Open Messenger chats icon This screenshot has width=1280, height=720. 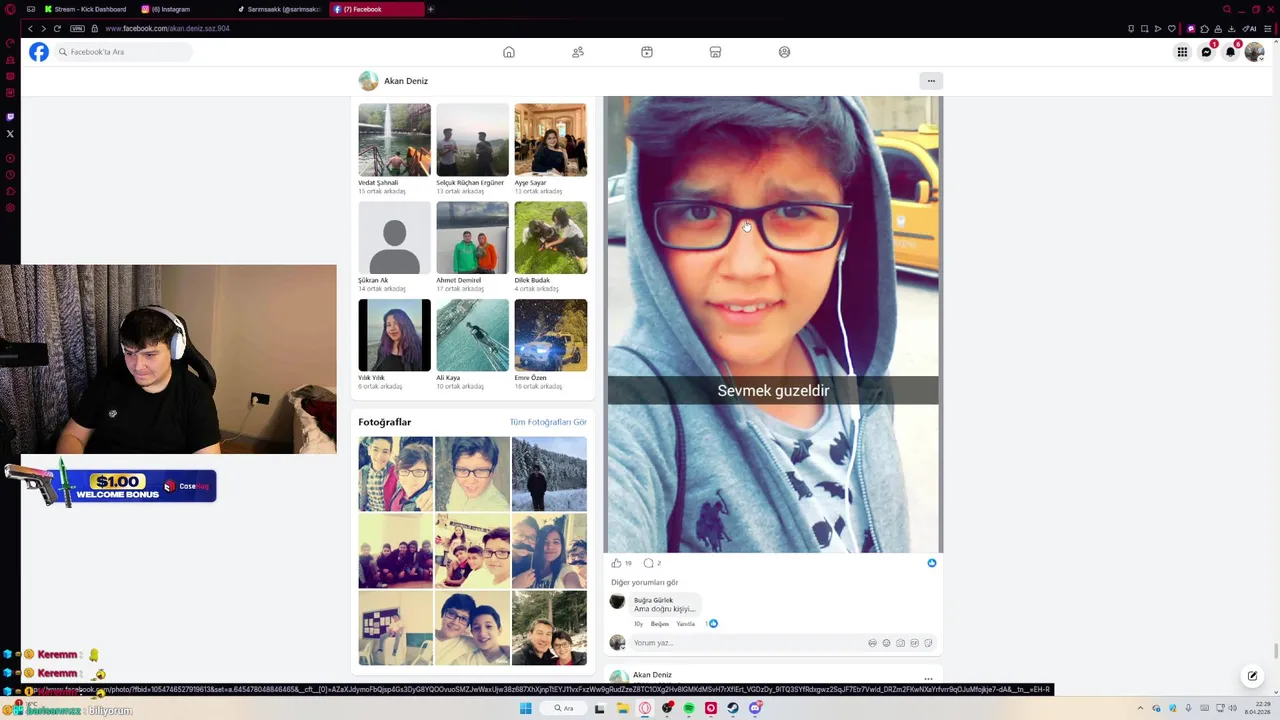(x=1207, y=52)
